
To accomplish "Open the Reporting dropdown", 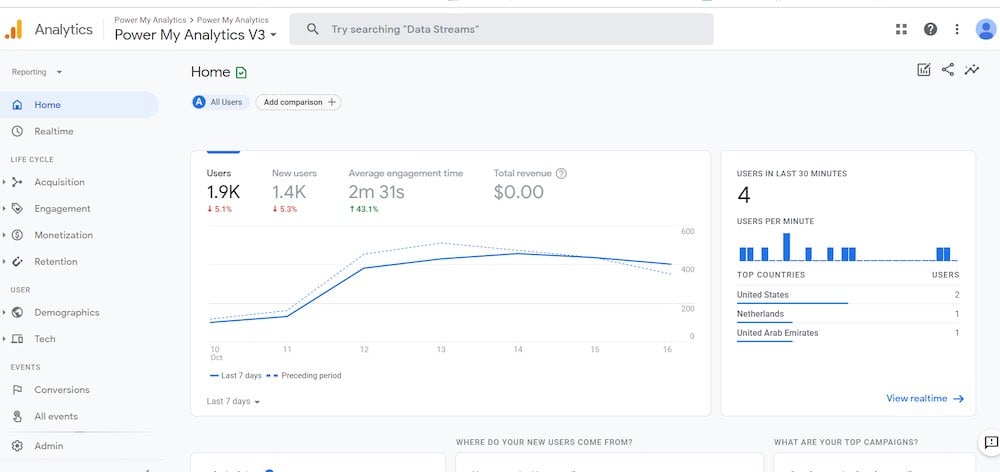I will [x=37, y=72].
